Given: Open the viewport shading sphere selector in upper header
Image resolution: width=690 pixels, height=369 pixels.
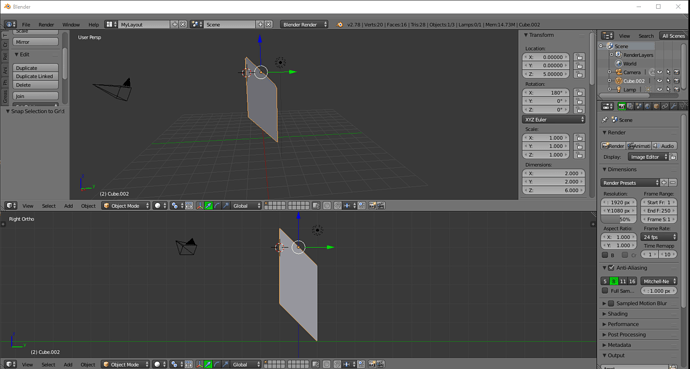Looking at the screenshot, I should point(160,206).
